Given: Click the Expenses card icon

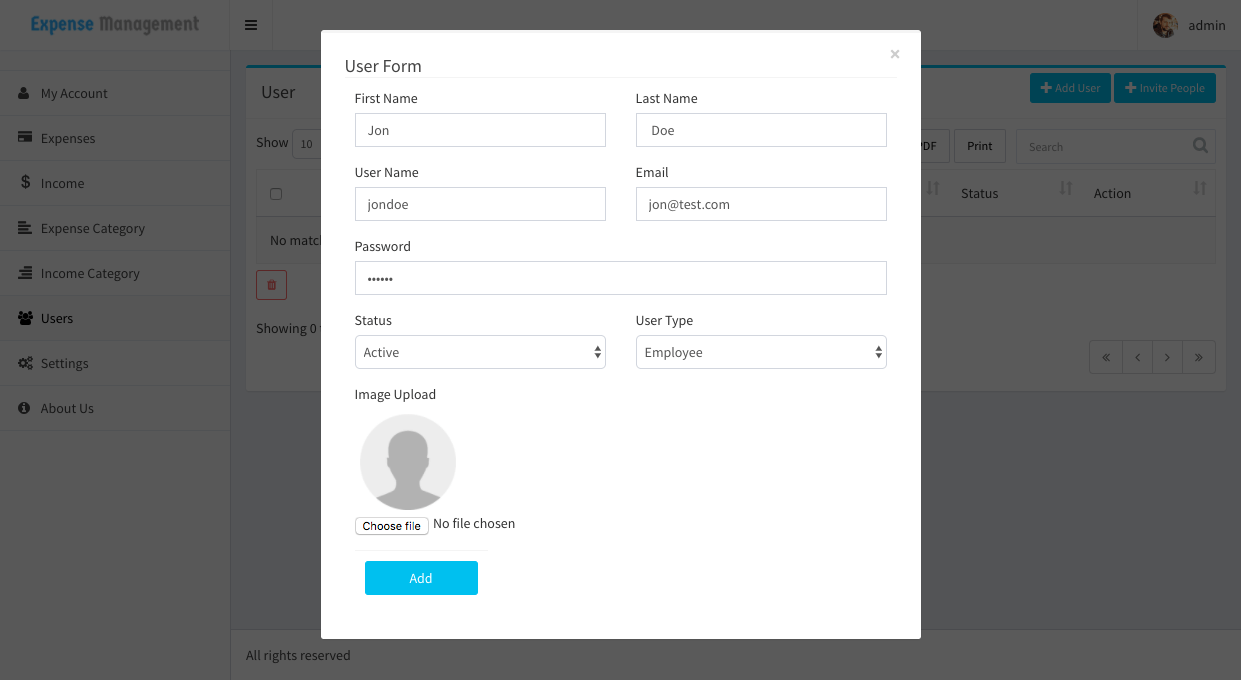Looking at the screenshot, I should [x=25, y=138].
